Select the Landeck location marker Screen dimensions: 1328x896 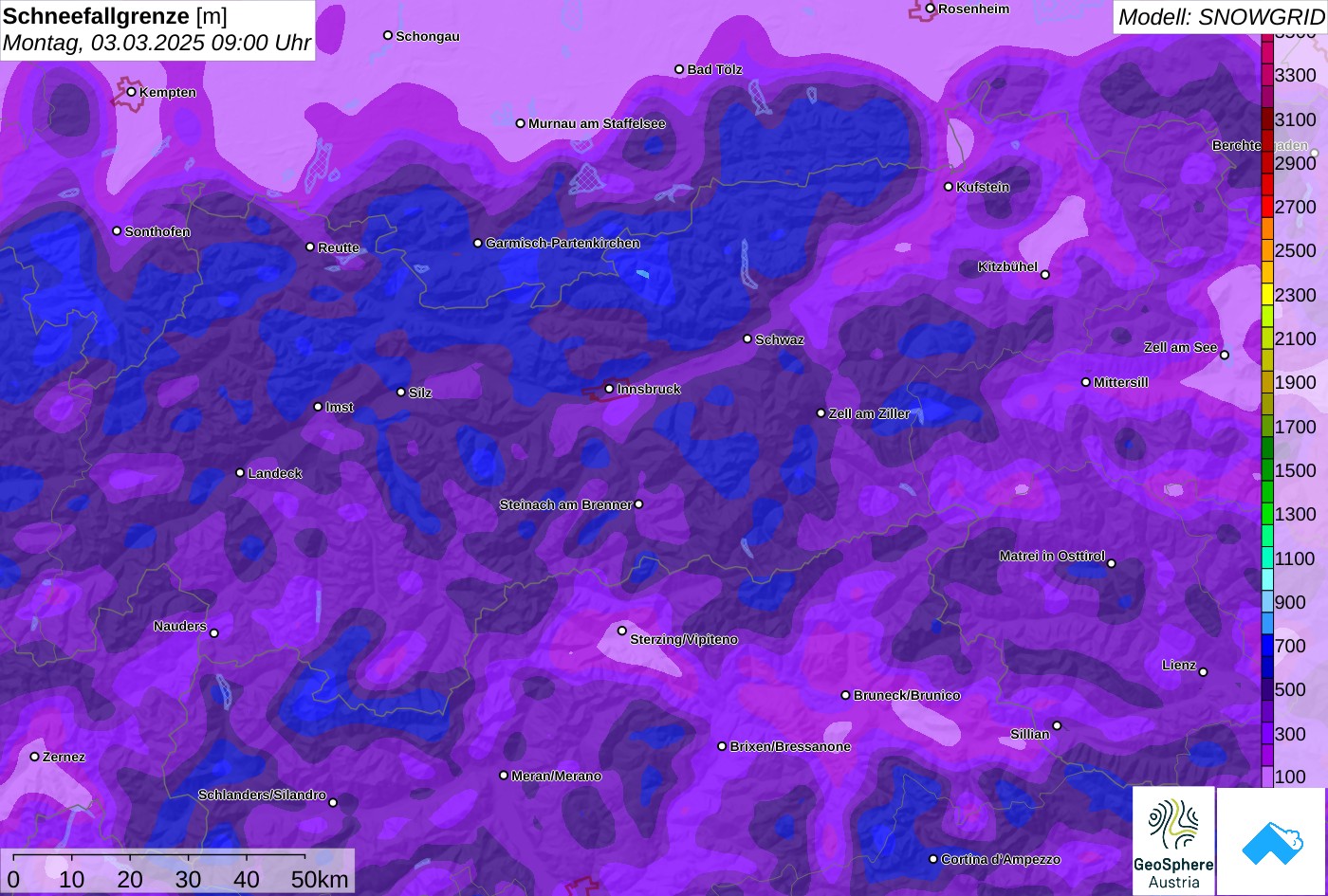240,472
